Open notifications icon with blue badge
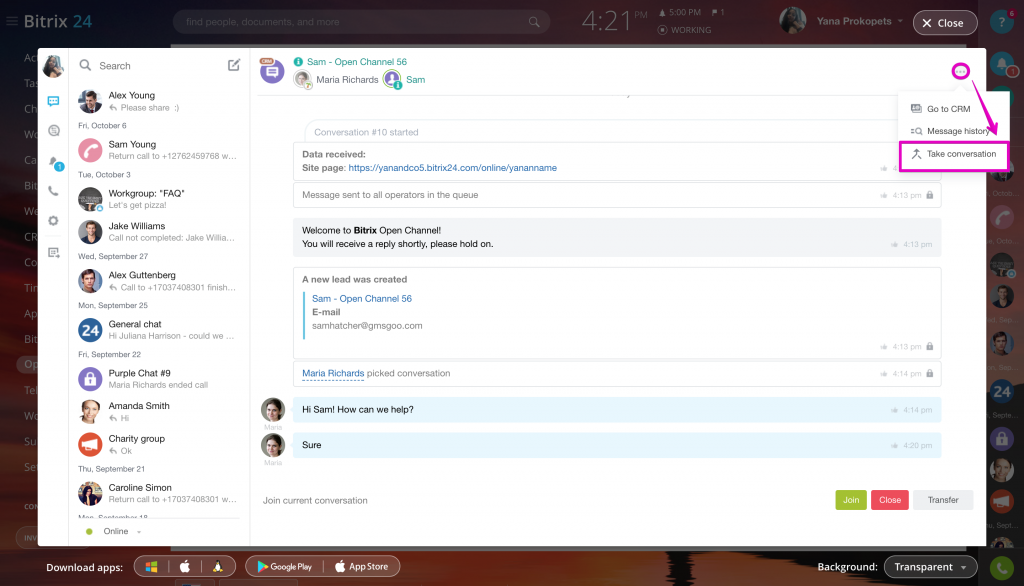Image resolution: width=1024 pixels, height=586 pixels. [x=55, y=163]
